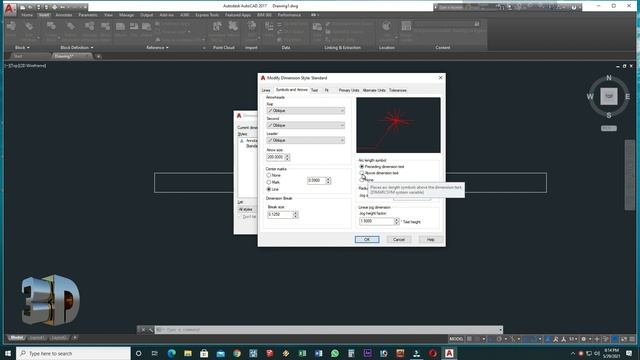
Task: Open the WCS dropdown below ViewCube
Action: [609, 128]
